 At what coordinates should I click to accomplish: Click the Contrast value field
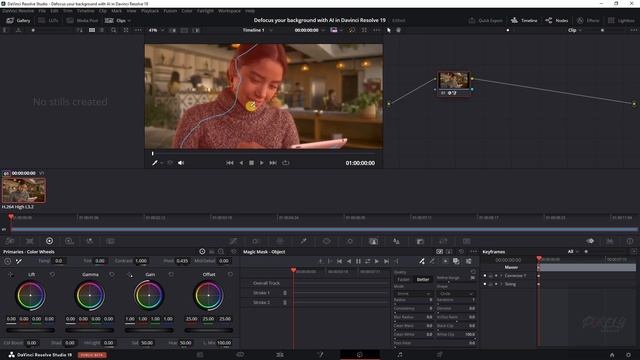141,261
